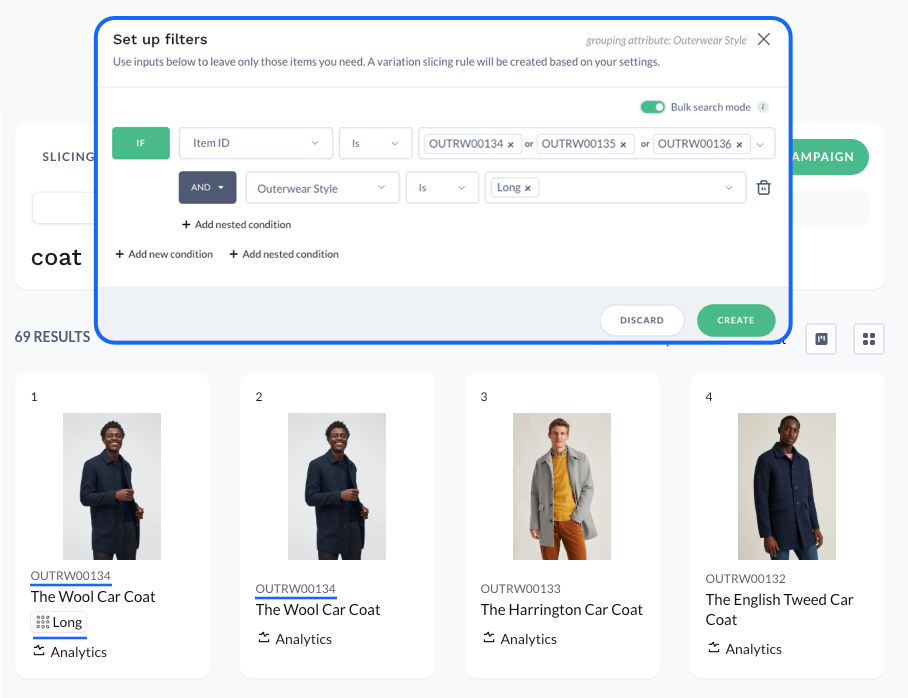Toggle Bulk search mode switch
This screenshot has width=908, height=698.
652,107
